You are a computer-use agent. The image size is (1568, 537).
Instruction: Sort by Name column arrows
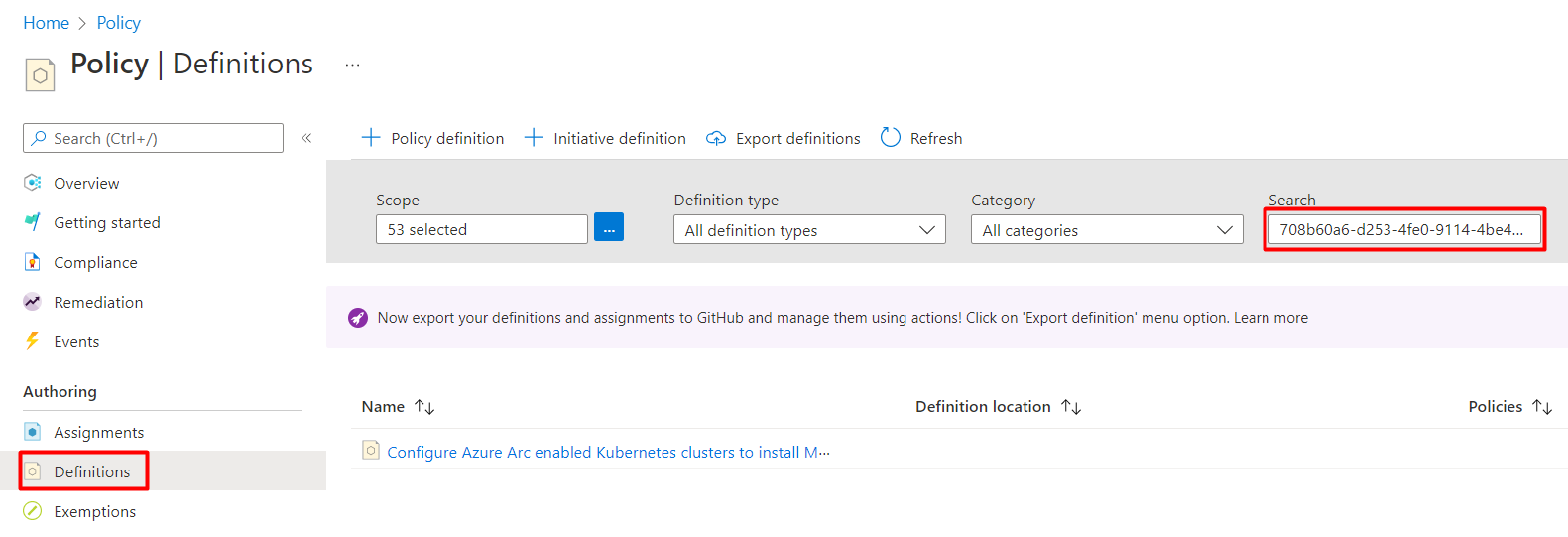click(424, 407)
